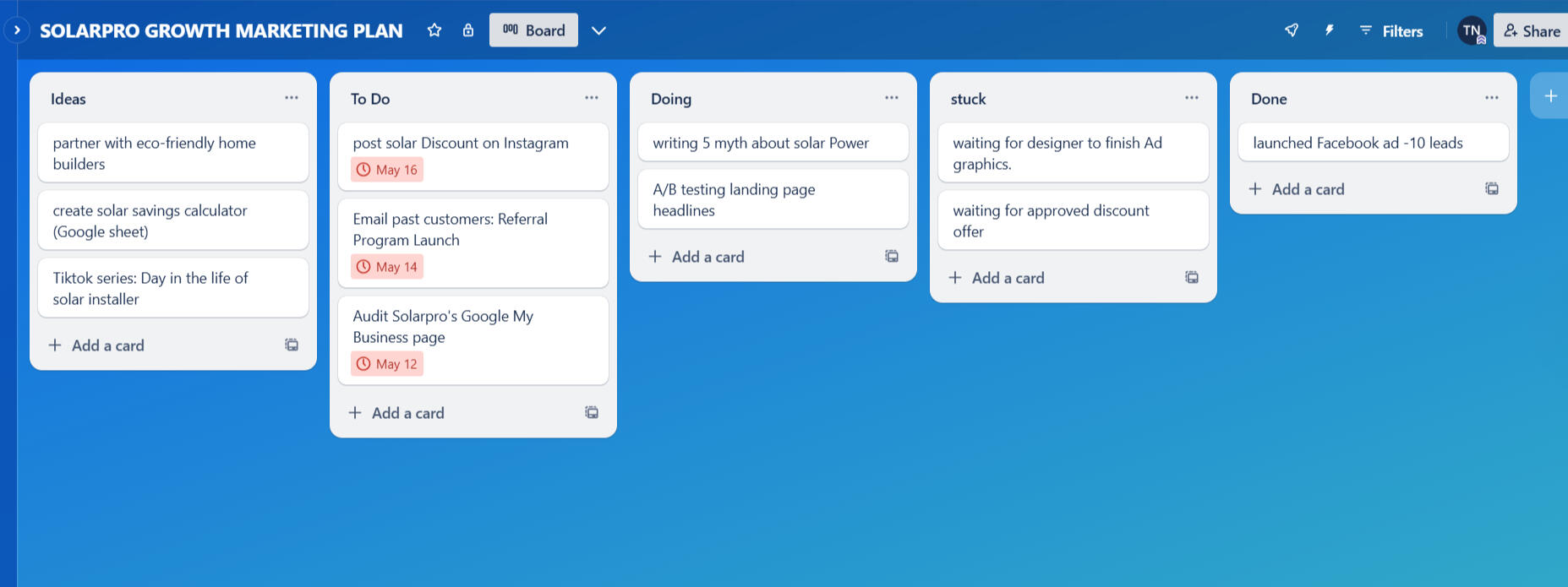Click the Share button
Viewport: 1568px width, 587px height.
1532,30
